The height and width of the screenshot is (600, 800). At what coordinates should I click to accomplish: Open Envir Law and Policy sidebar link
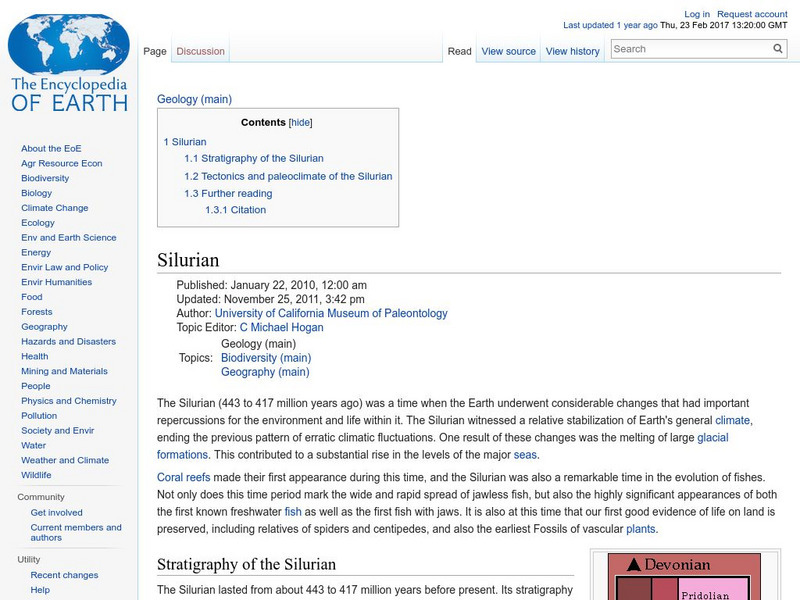tap(64, 267)
